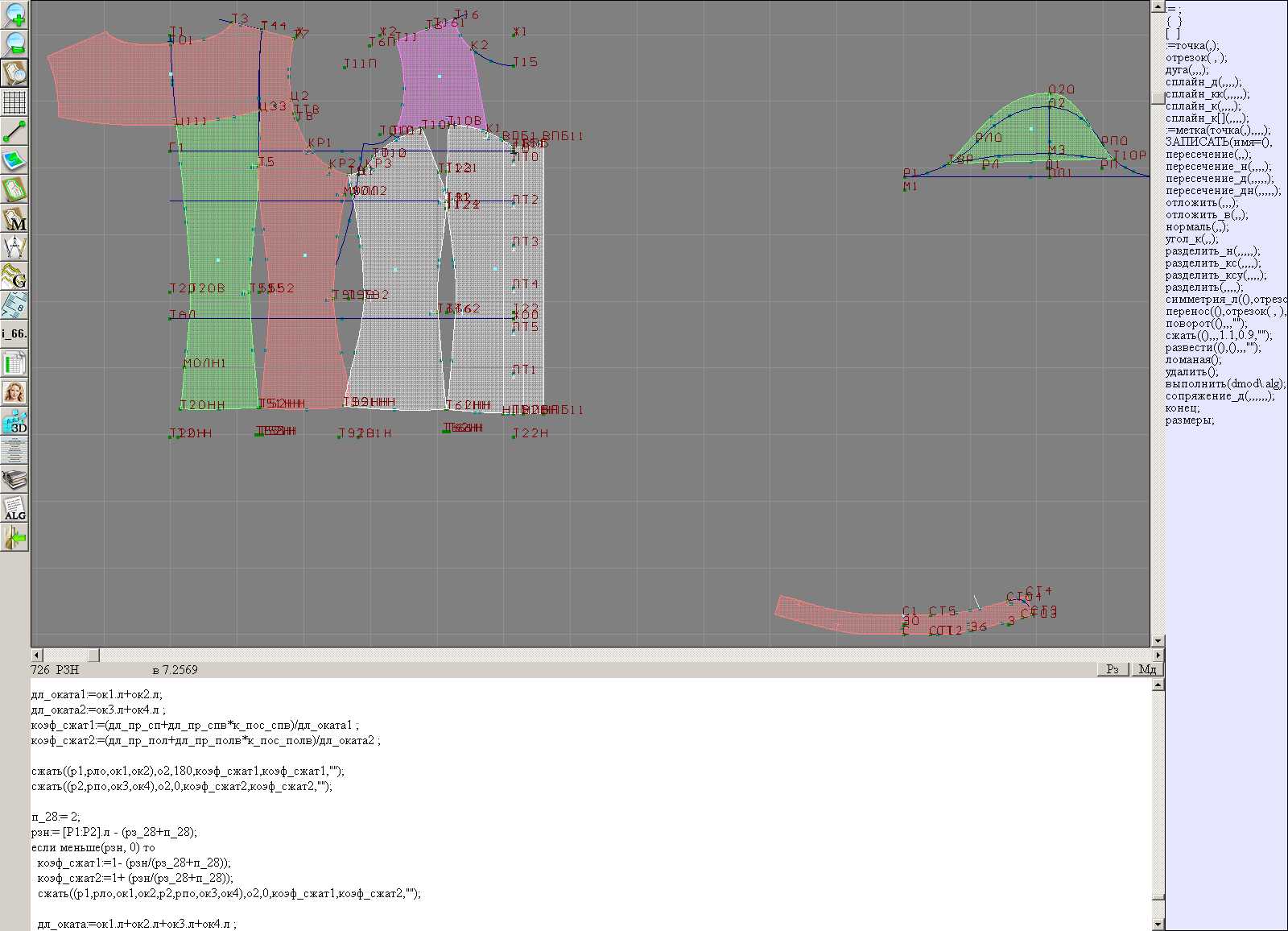Click the exit door icon
This screenshot has width=1288, height=931.
coord(14,538)
